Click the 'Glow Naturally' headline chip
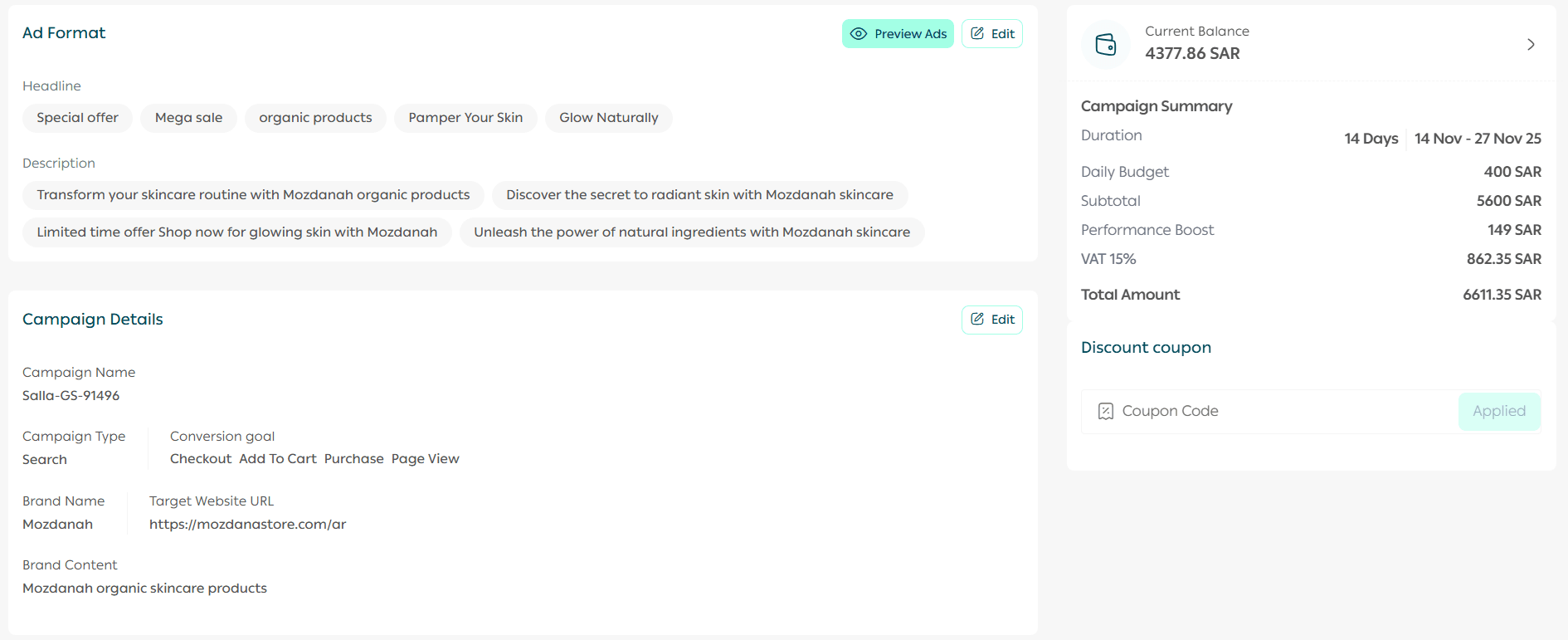 point(608,118)
